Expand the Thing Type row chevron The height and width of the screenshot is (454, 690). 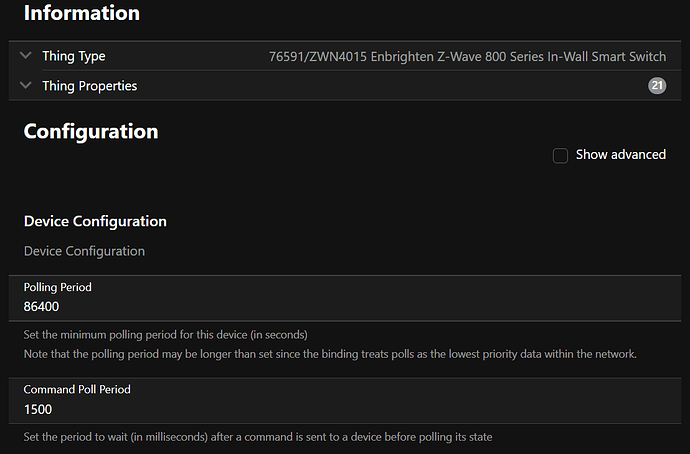point(26,55)
